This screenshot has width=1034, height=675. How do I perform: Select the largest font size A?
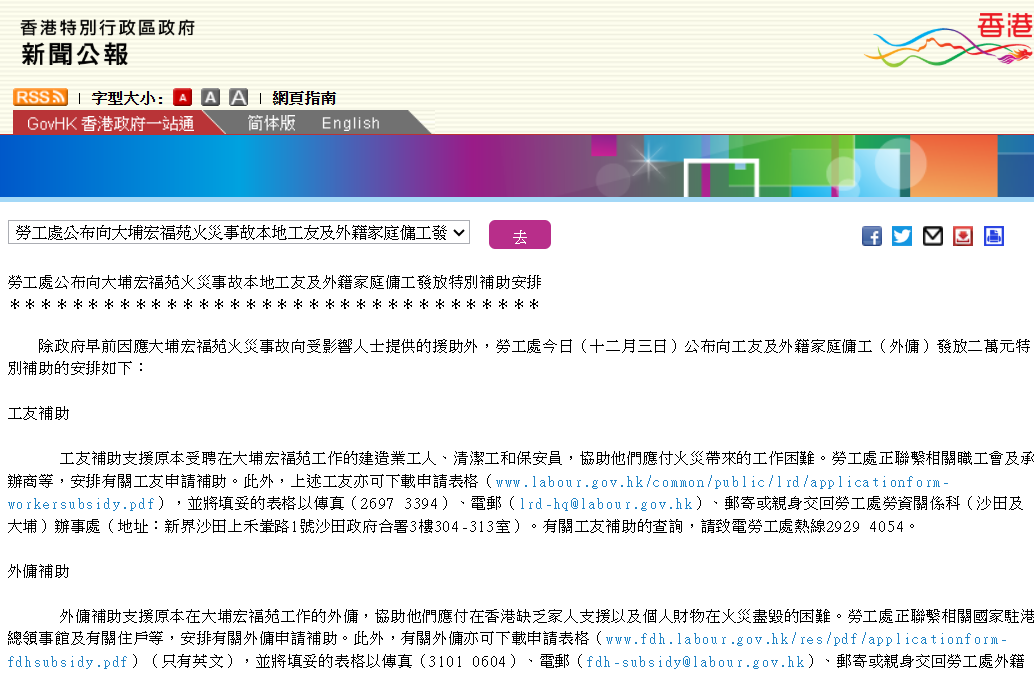click(x=238, y=97)
